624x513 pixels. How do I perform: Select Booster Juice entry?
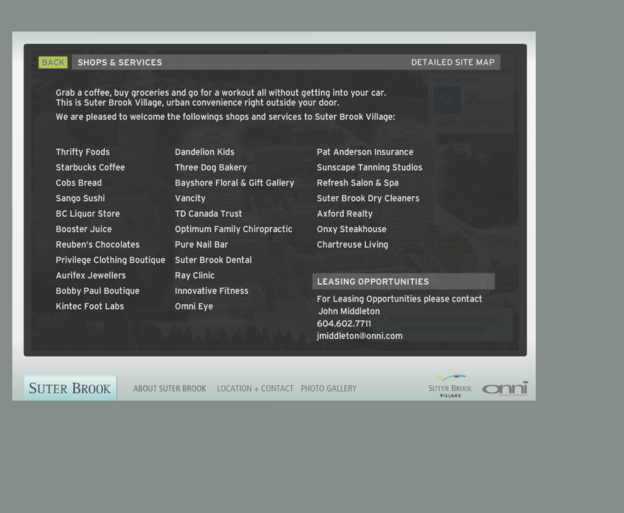[x=84, y=229]
